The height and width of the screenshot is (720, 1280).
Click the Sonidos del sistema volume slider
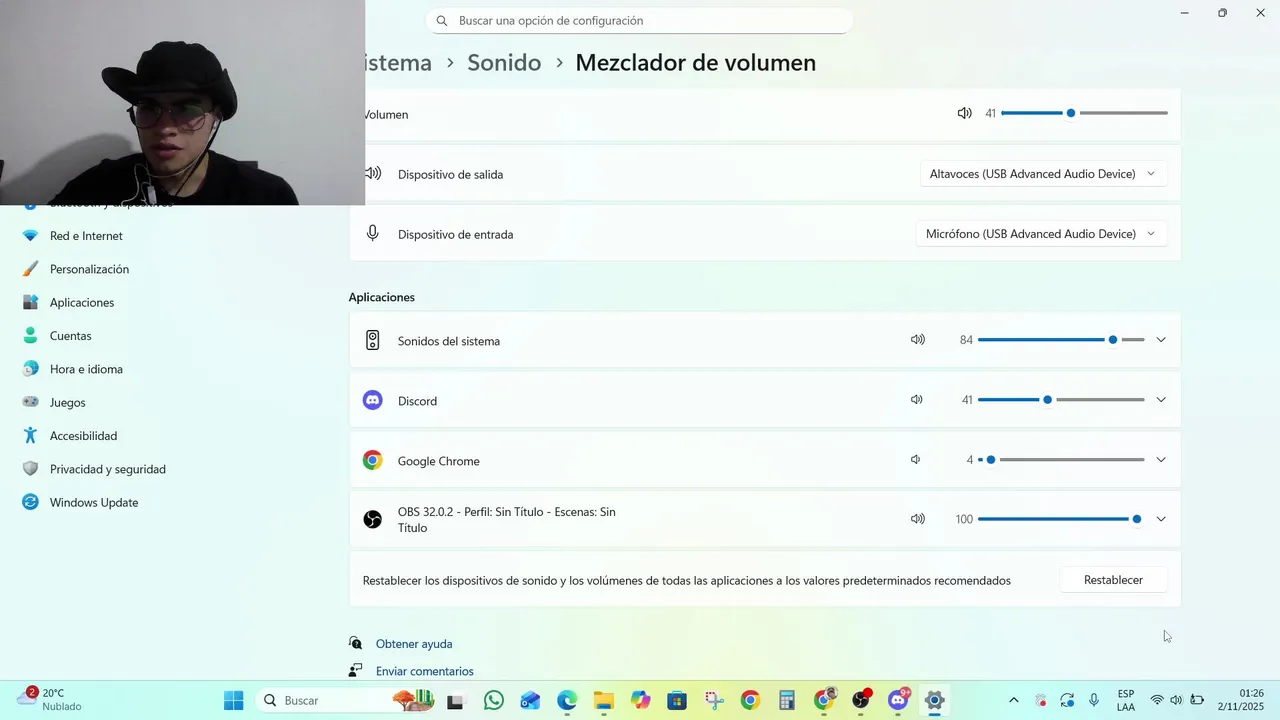1061,340
